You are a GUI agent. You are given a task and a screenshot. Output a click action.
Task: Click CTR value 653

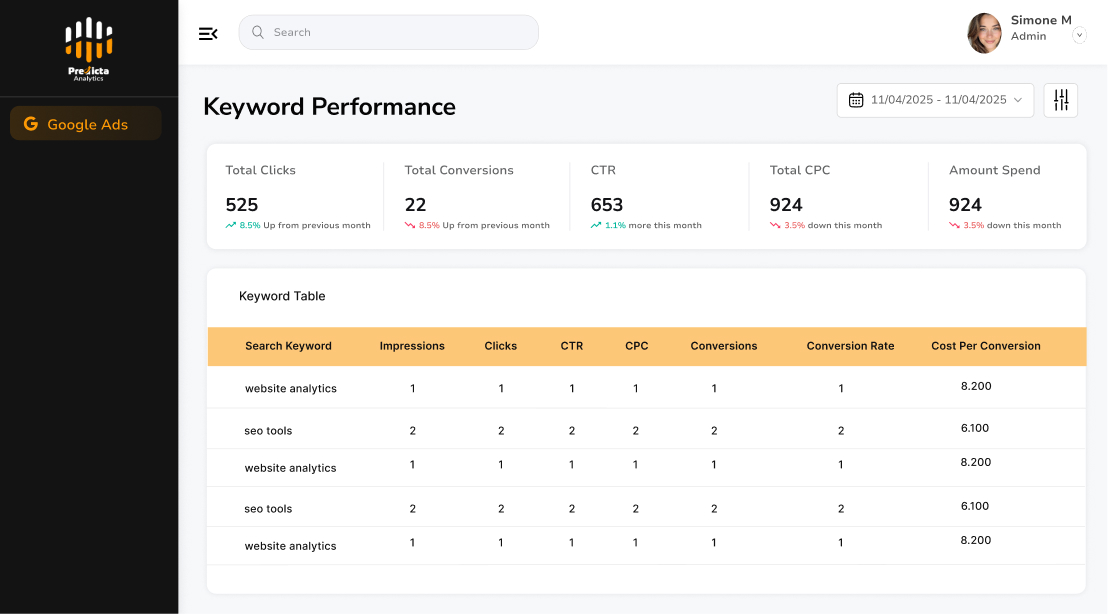607,205
